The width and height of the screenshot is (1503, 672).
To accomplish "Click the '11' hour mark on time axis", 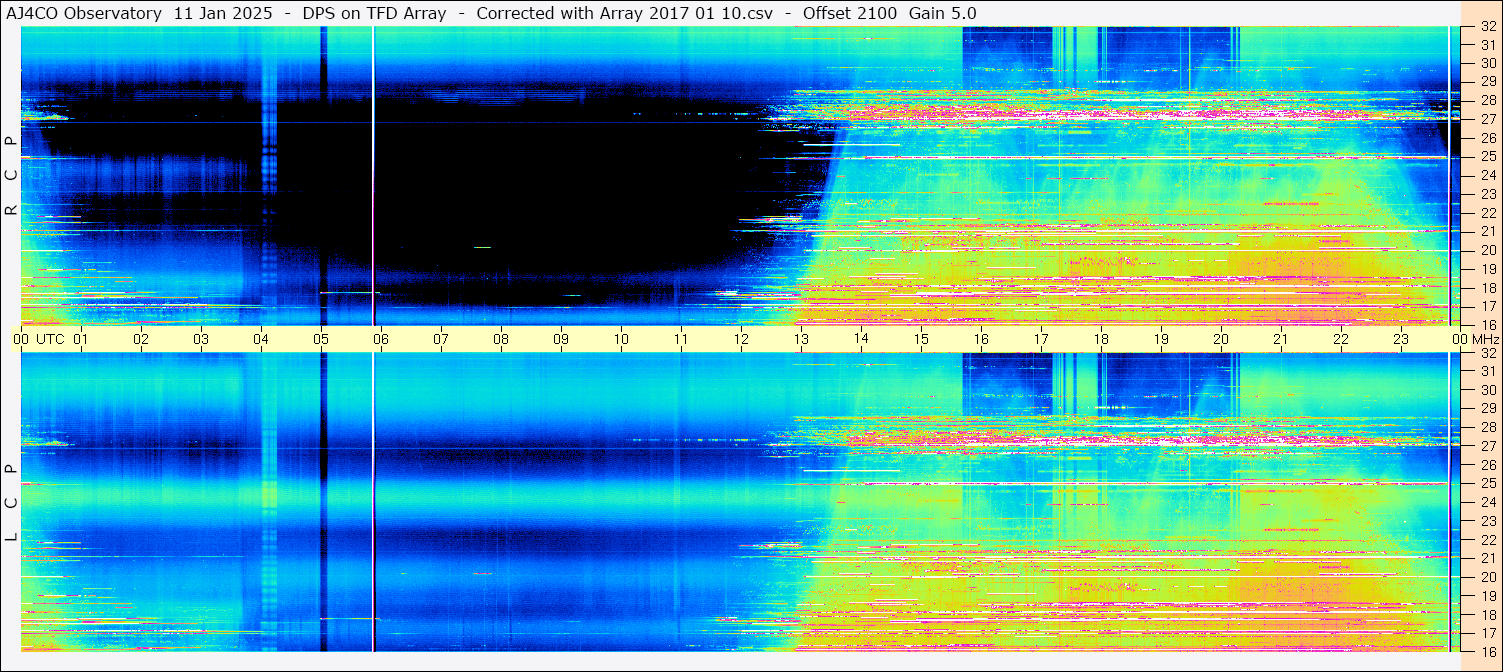I will (x=681, y=339).
